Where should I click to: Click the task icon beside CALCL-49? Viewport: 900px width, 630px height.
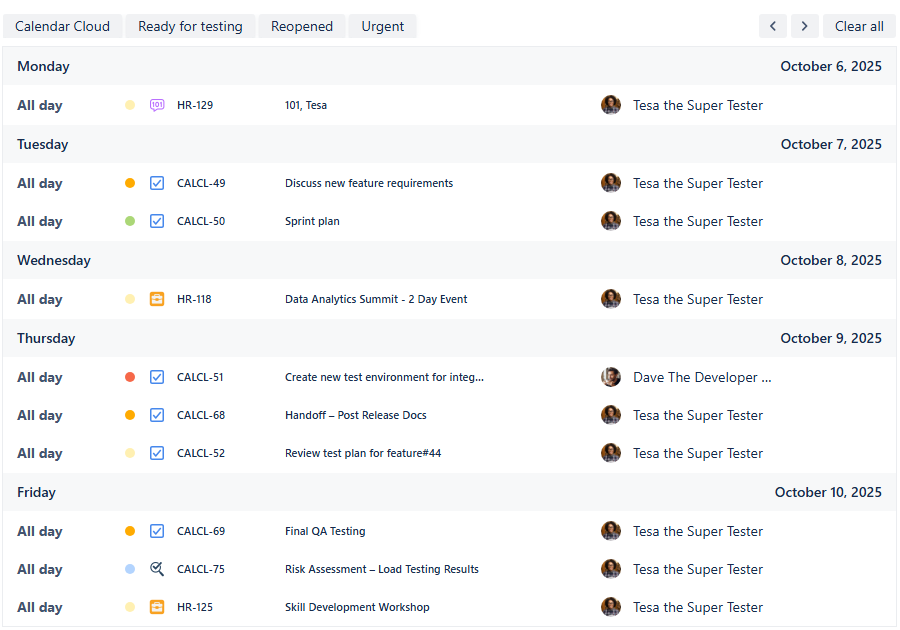point(157,183)
